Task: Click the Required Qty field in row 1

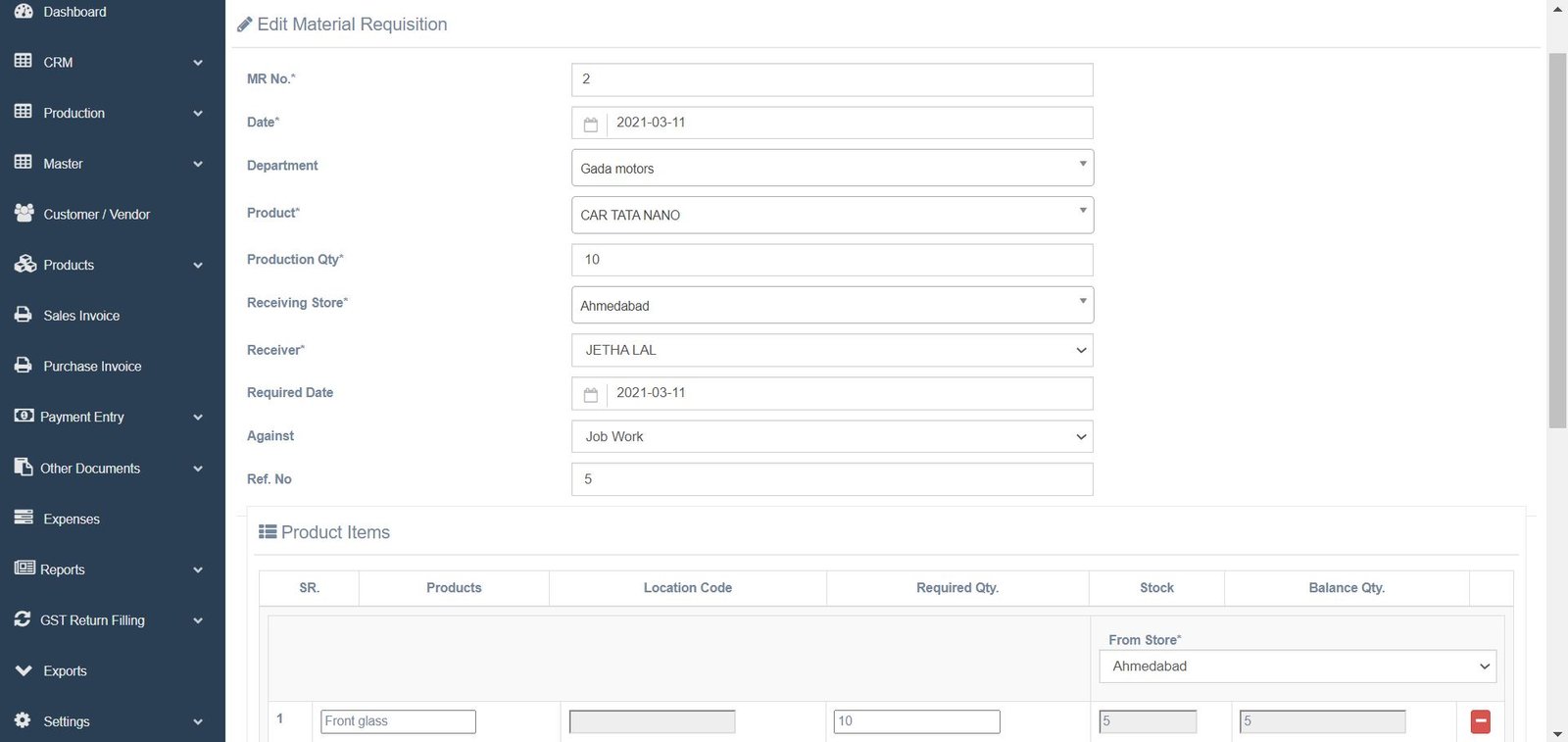Action: [916, 721]
